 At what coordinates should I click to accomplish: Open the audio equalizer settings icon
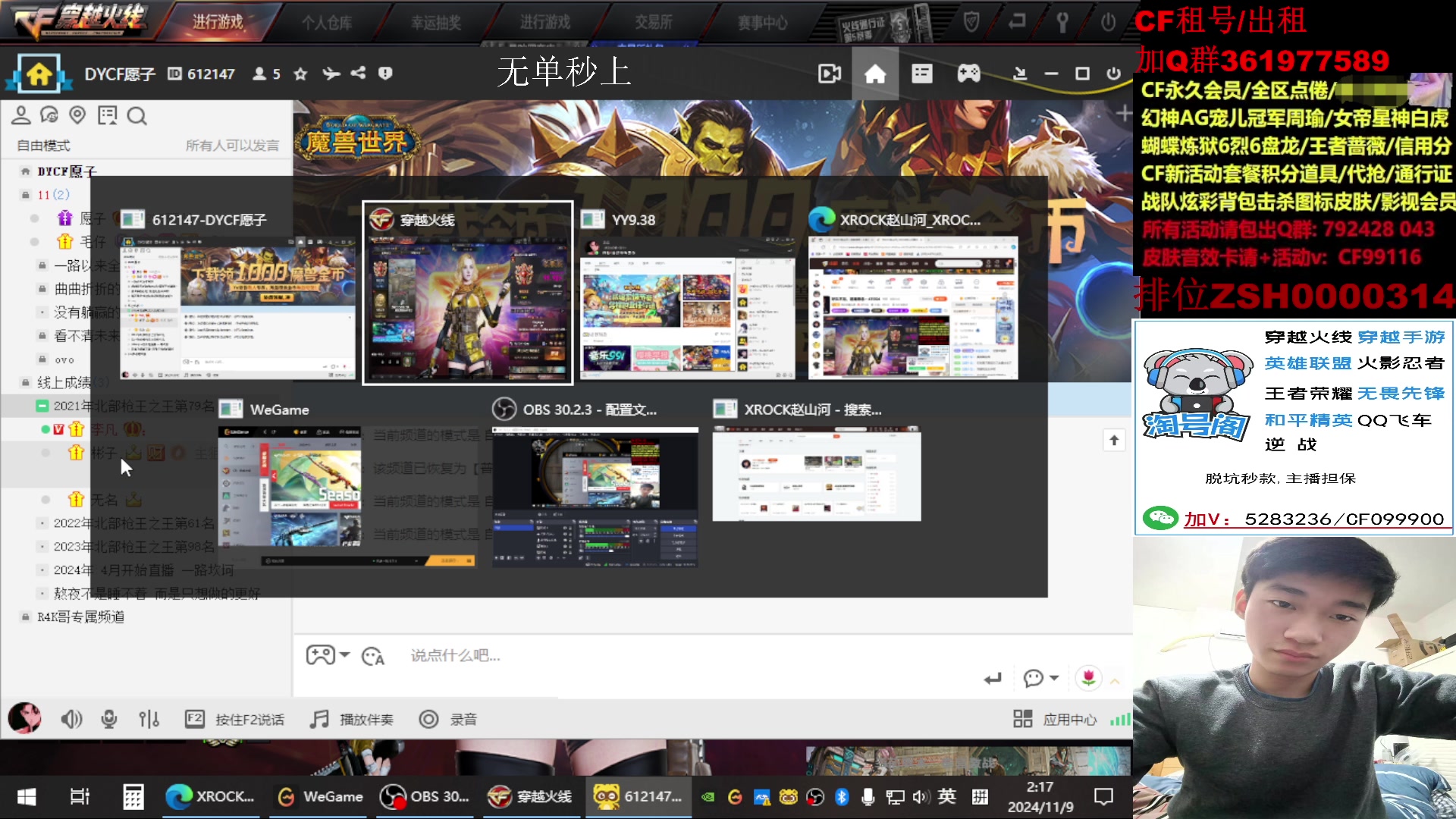[x=149, y=719]
